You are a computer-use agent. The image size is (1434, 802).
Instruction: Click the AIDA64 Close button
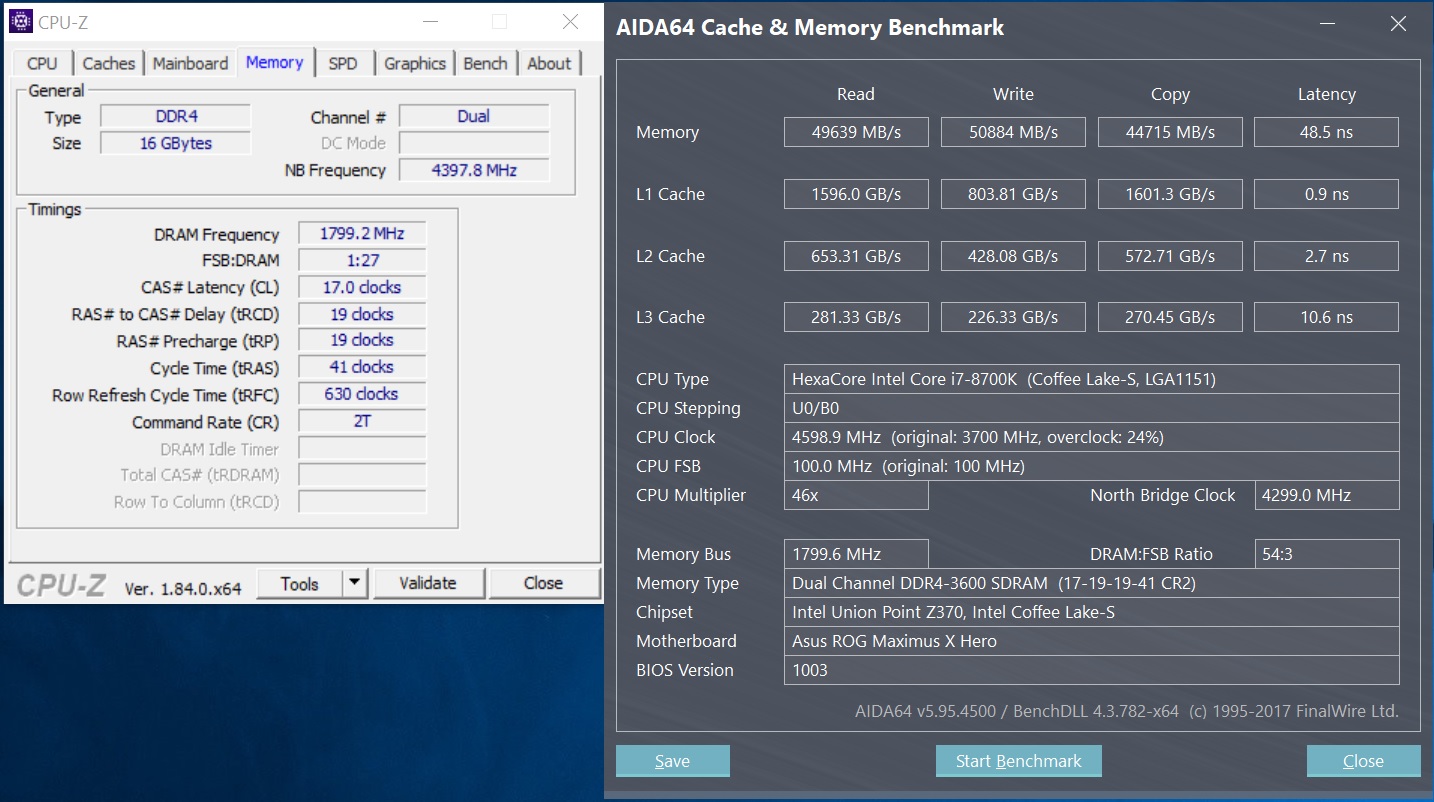[x=1363, y=761]
